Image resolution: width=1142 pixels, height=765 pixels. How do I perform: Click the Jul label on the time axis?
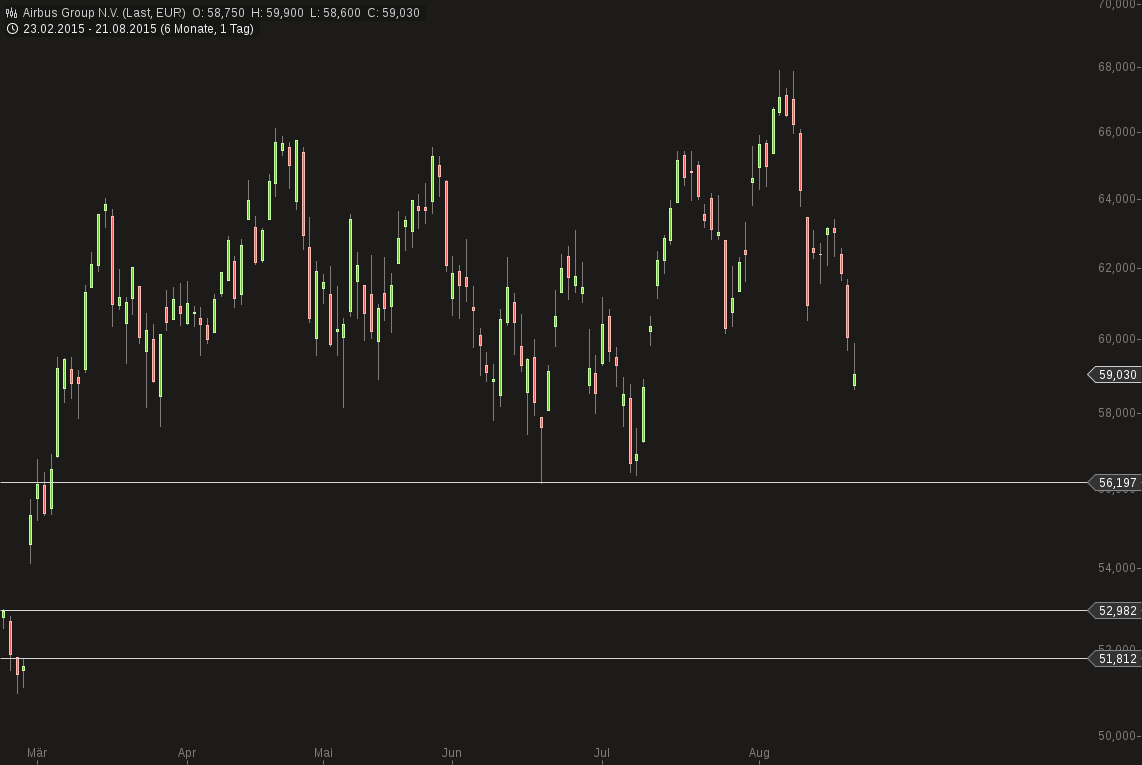pyautogui.click(x=602, y=753)
